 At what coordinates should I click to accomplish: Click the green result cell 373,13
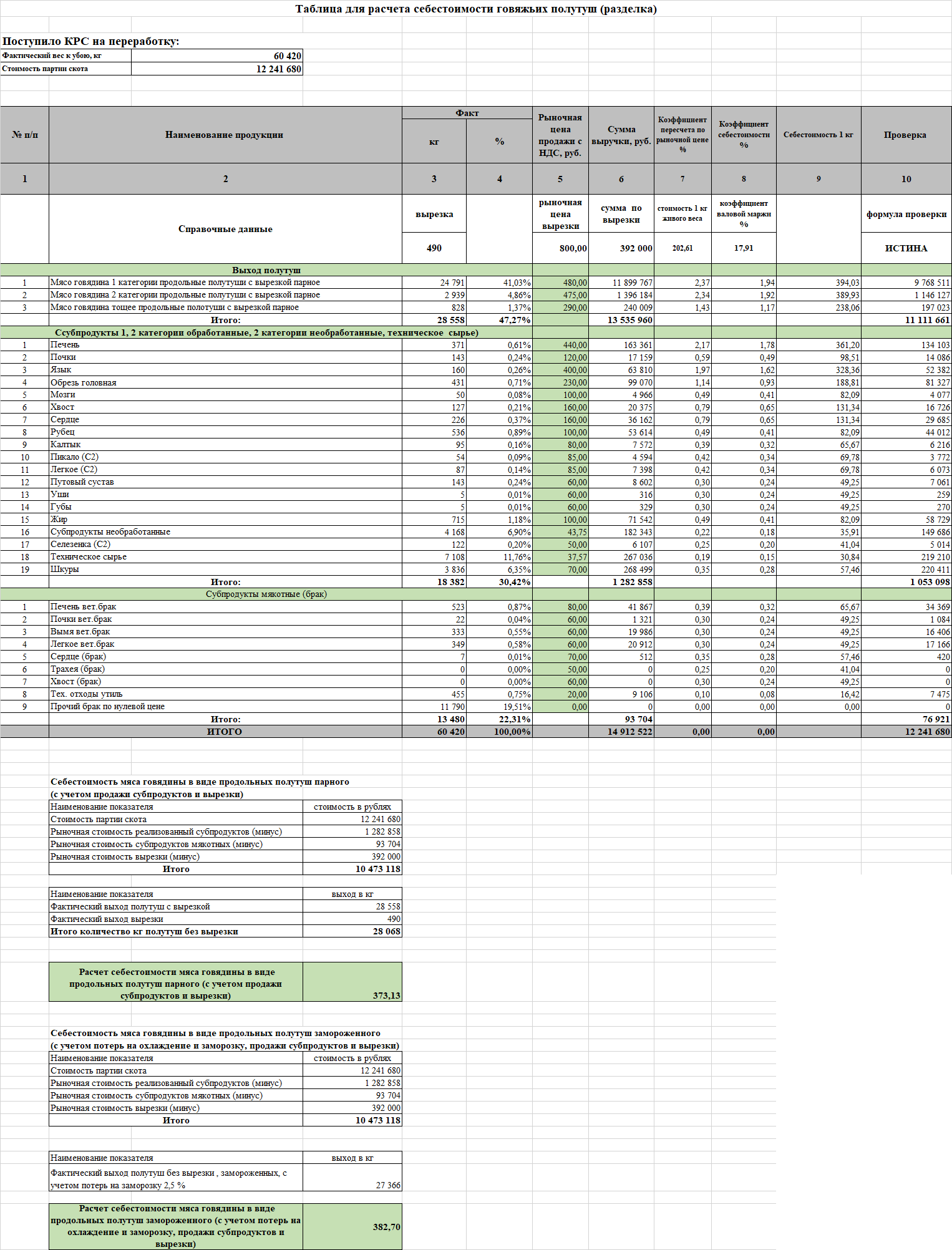click(352, 982)
